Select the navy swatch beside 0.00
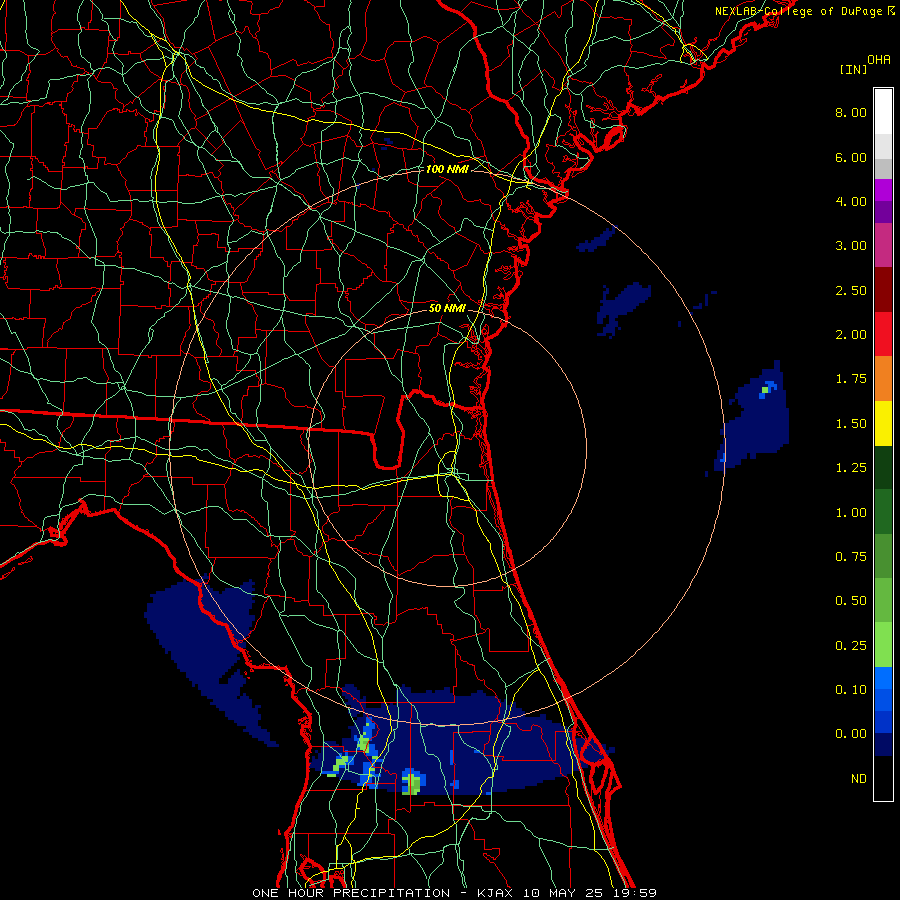This screenshot has width=900, height=900. (x=883, y=745)
